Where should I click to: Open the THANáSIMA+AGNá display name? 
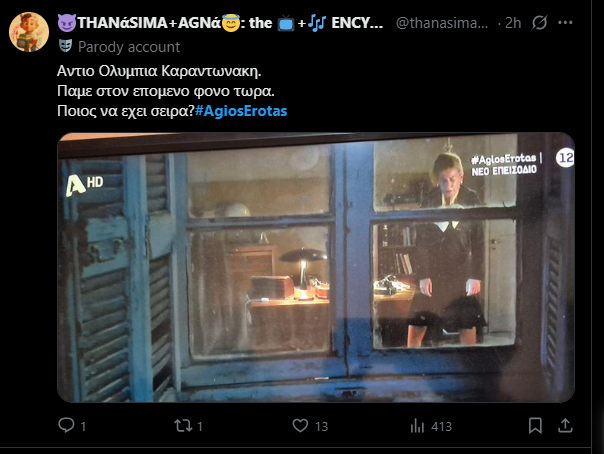(x=220, y=23)
